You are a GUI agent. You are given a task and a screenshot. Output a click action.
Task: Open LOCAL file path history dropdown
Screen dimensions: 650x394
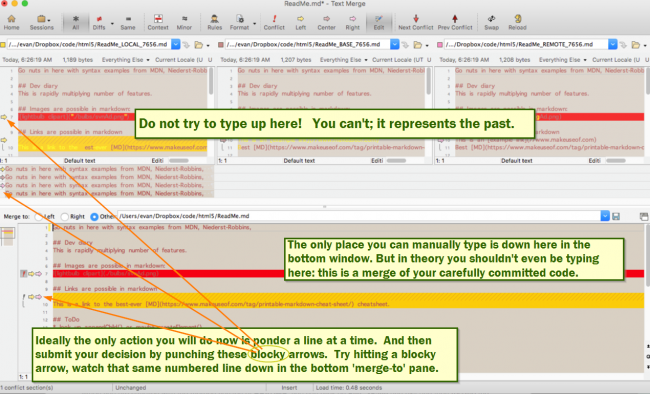(x=176, y=44)
